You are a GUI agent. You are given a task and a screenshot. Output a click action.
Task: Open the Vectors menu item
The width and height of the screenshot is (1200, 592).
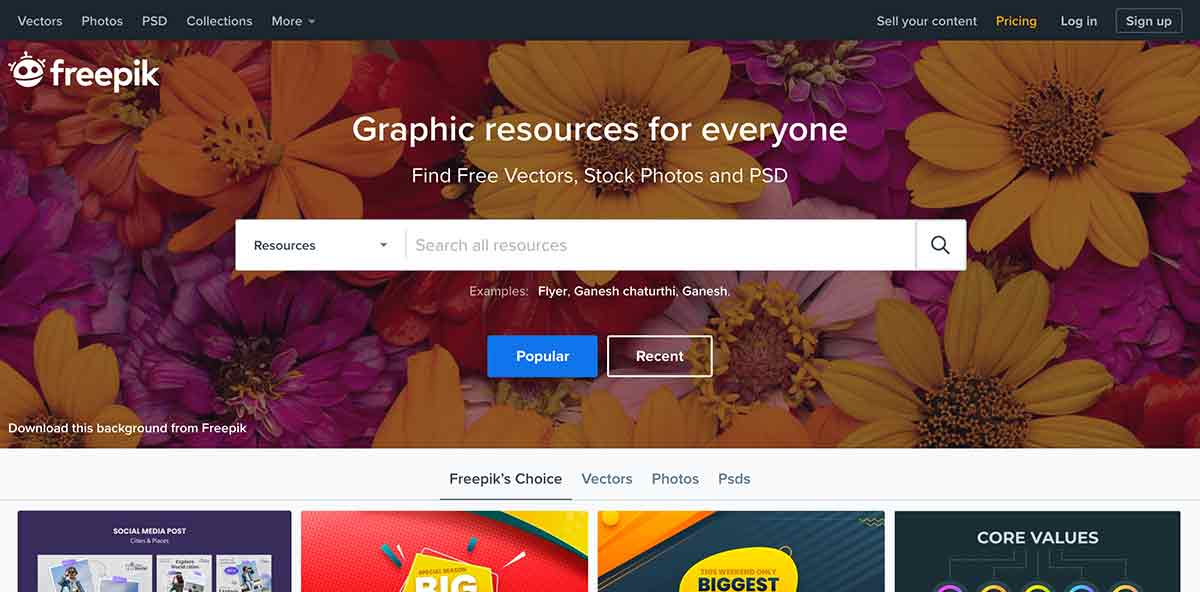click(x=40, y=21)
